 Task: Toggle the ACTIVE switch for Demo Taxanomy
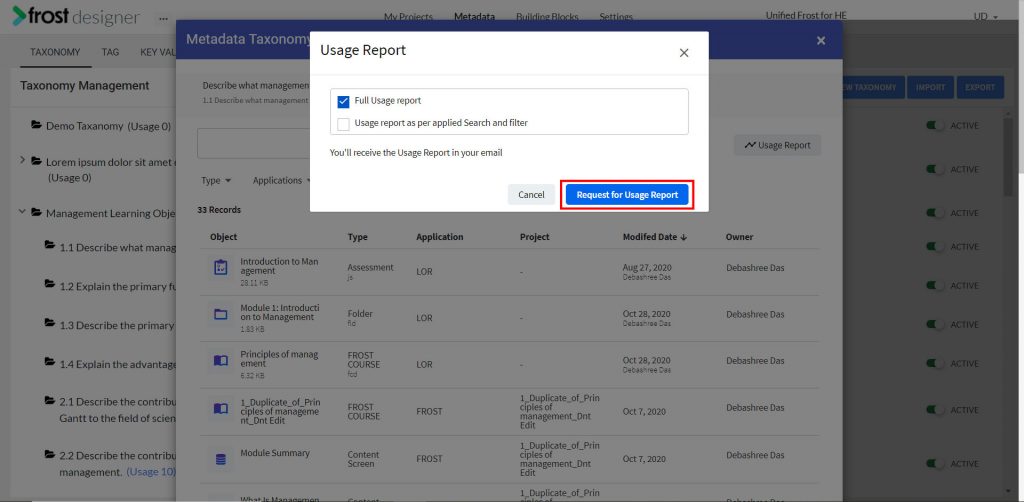click(x=935, y=125)
